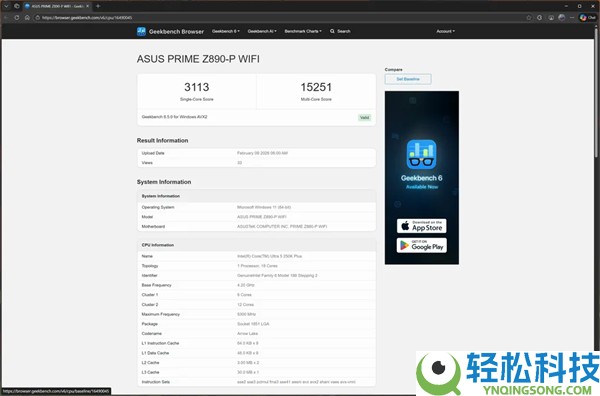
Task: Select the Codename value Arrow Lake
Action: coord(248,333)
